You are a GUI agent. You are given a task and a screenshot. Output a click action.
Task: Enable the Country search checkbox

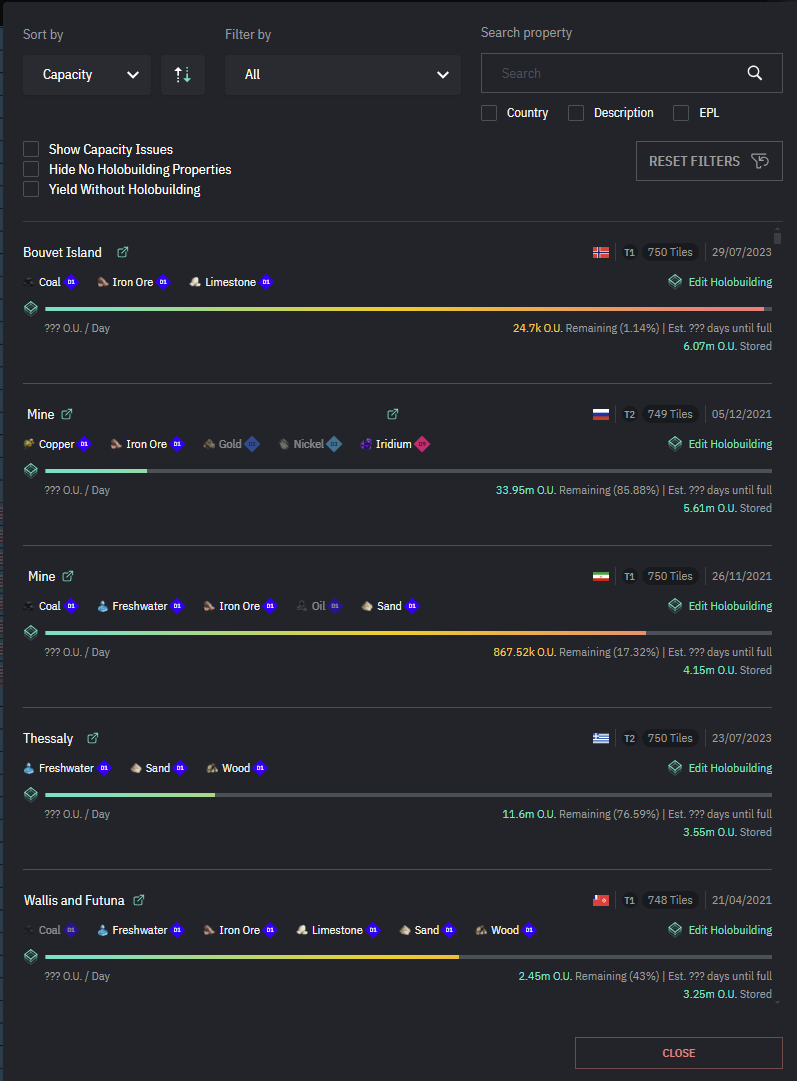click(x=489, y=113)
